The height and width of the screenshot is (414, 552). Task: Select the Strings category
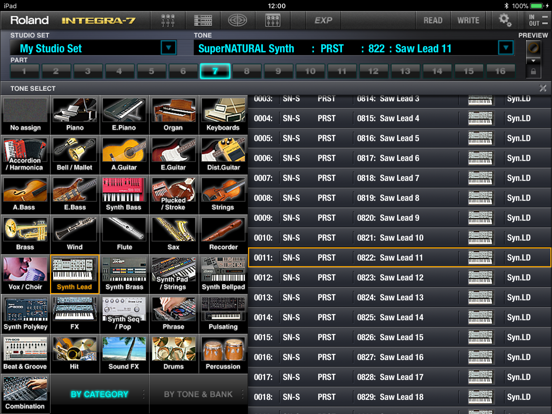click(x=223, y=194)
